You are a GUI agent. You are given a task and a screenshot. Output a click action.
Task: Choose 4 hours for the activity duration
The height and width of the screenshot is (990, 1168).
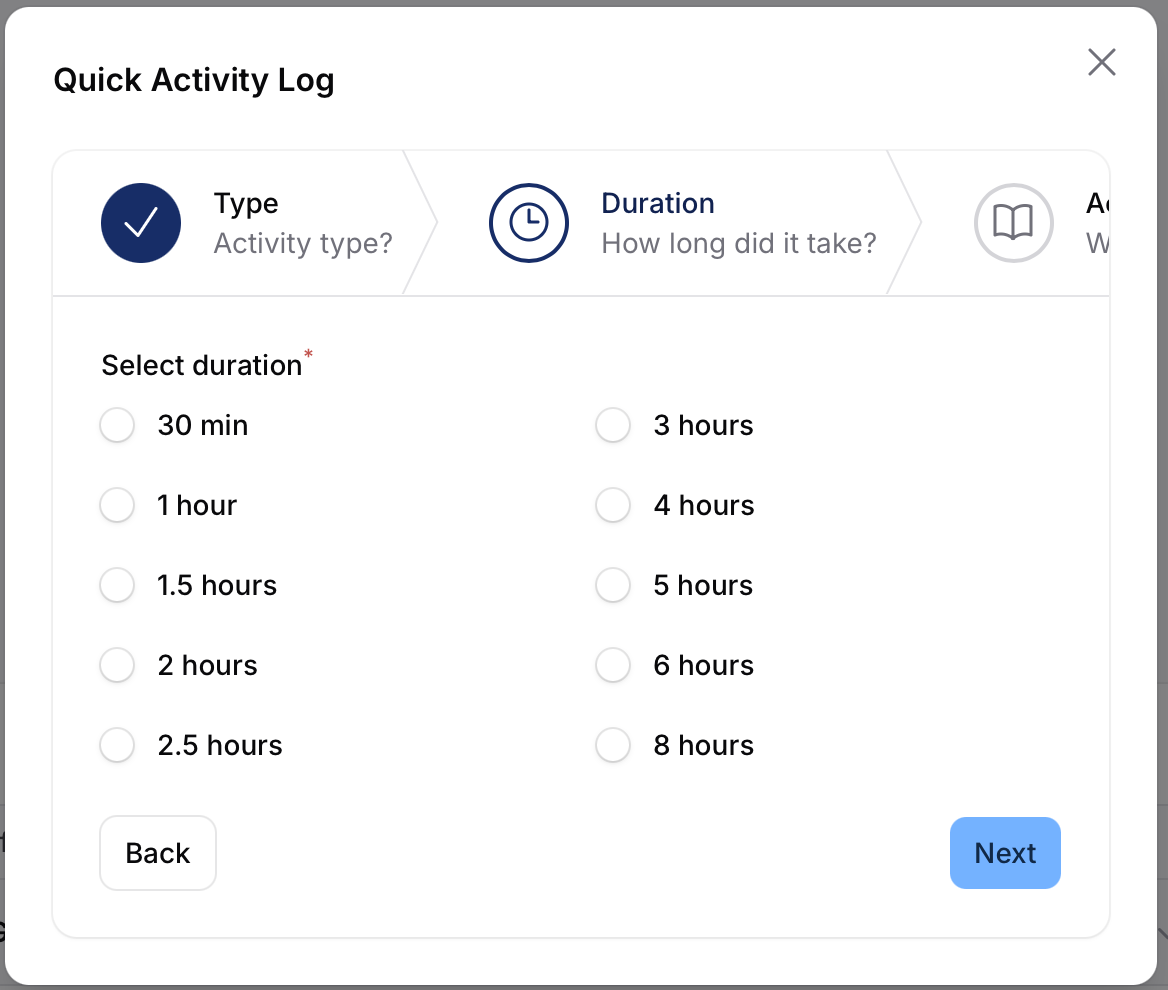613,505
